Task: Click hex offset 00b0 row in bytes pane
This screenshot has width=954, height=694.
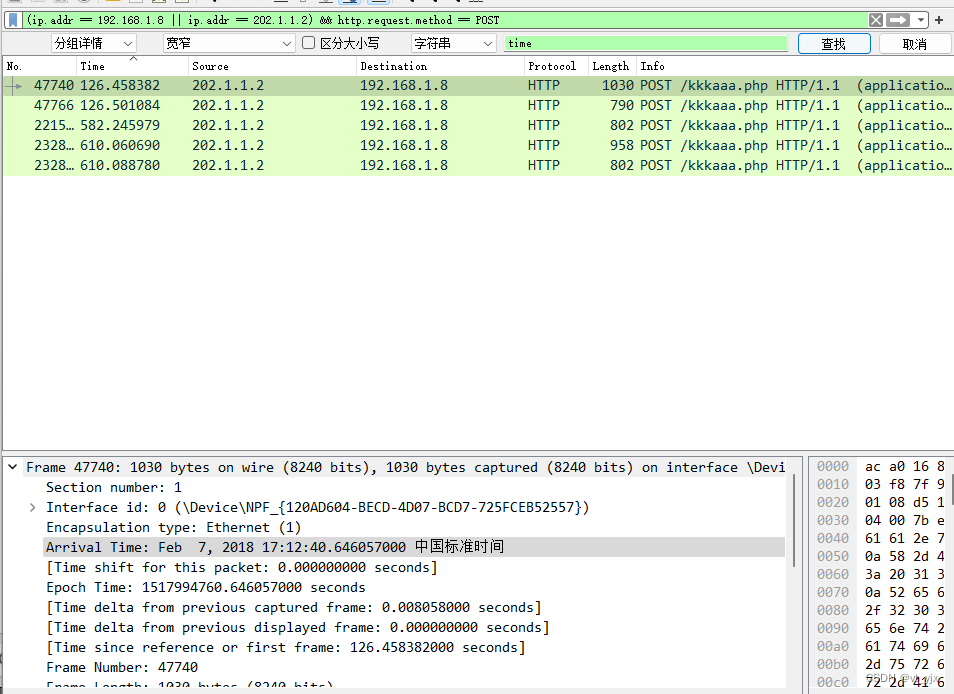Action: [x=881, y=664]
